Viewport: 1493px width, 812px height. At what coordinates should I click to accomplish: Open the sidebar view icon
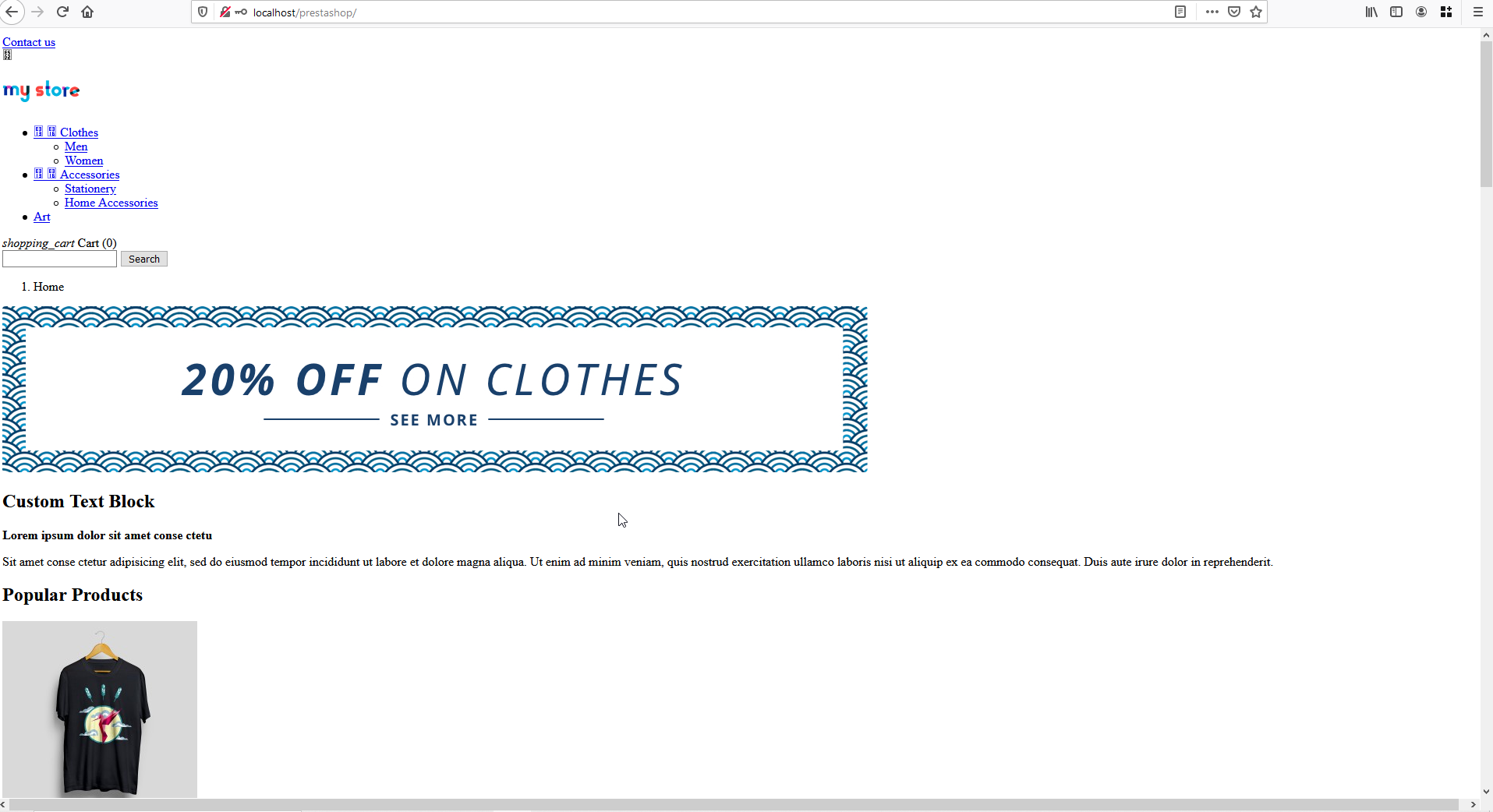tap(1396, 12)
